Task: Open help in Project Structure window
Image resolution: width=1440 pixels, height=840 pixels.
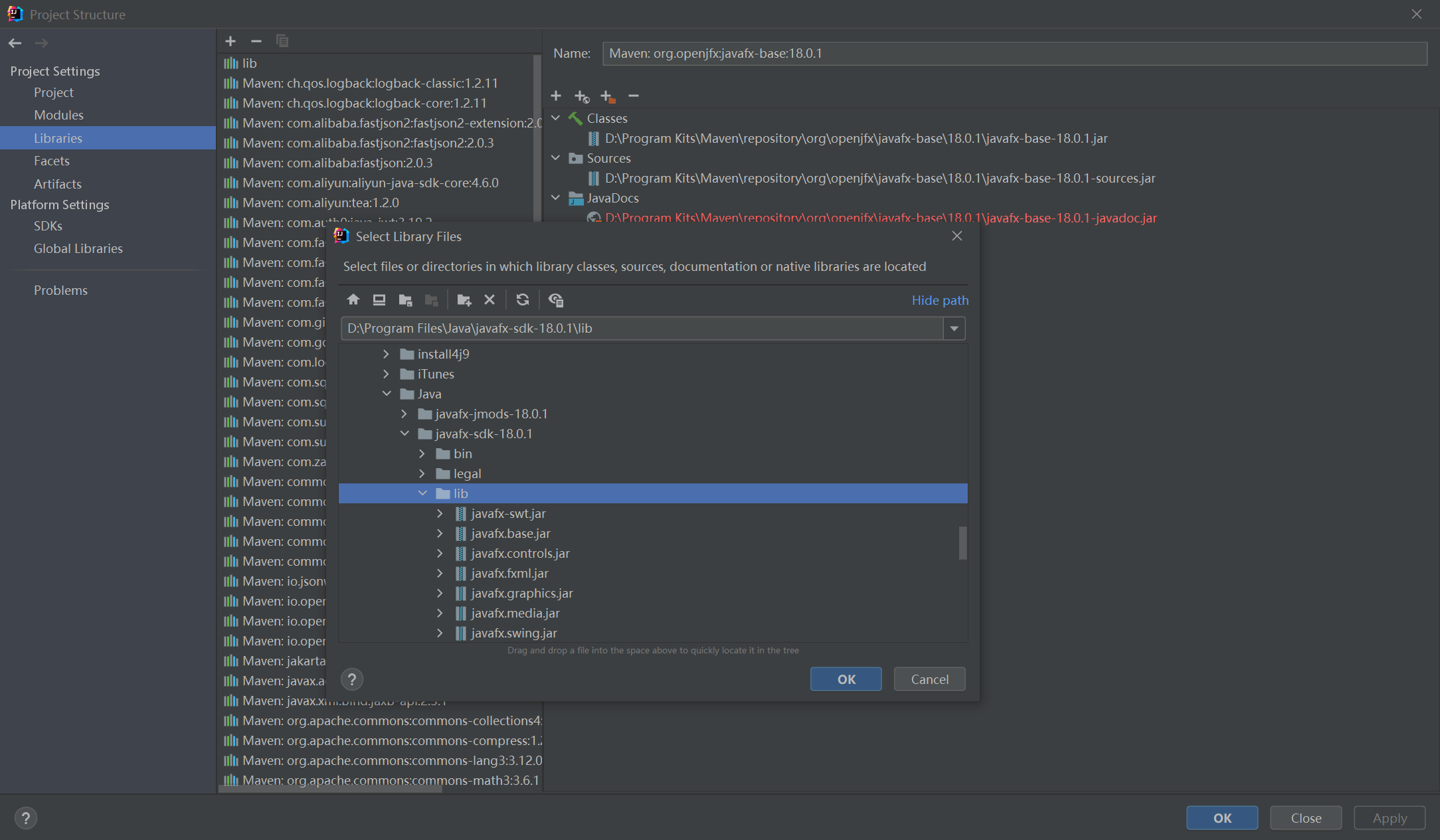Action: pyautogui.click(x=25, y=818)
